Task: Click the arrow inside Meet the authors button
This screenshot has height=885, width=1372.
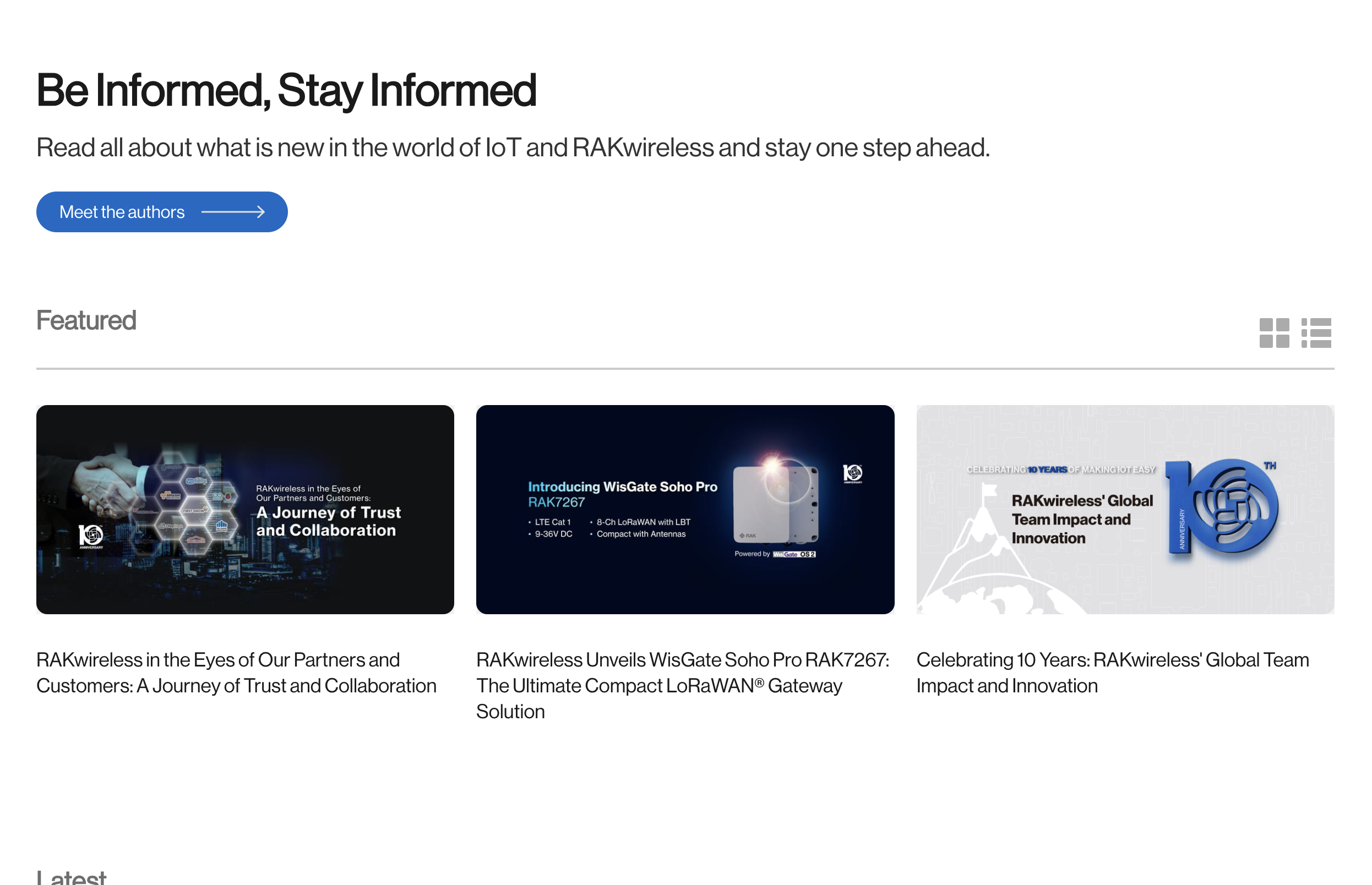Action: point(233,212)
